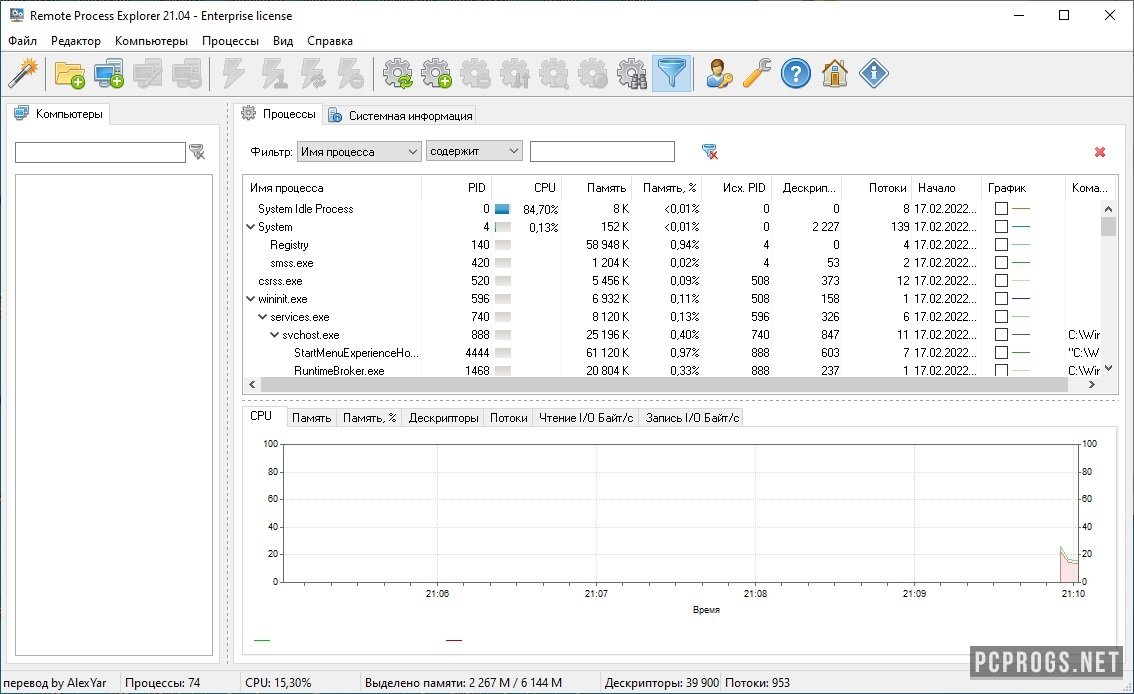Tick graph checkbox for csrss.exe row
This screenshot has width=1134, height=694.
pyautogui.click(x=1001, y=281)
